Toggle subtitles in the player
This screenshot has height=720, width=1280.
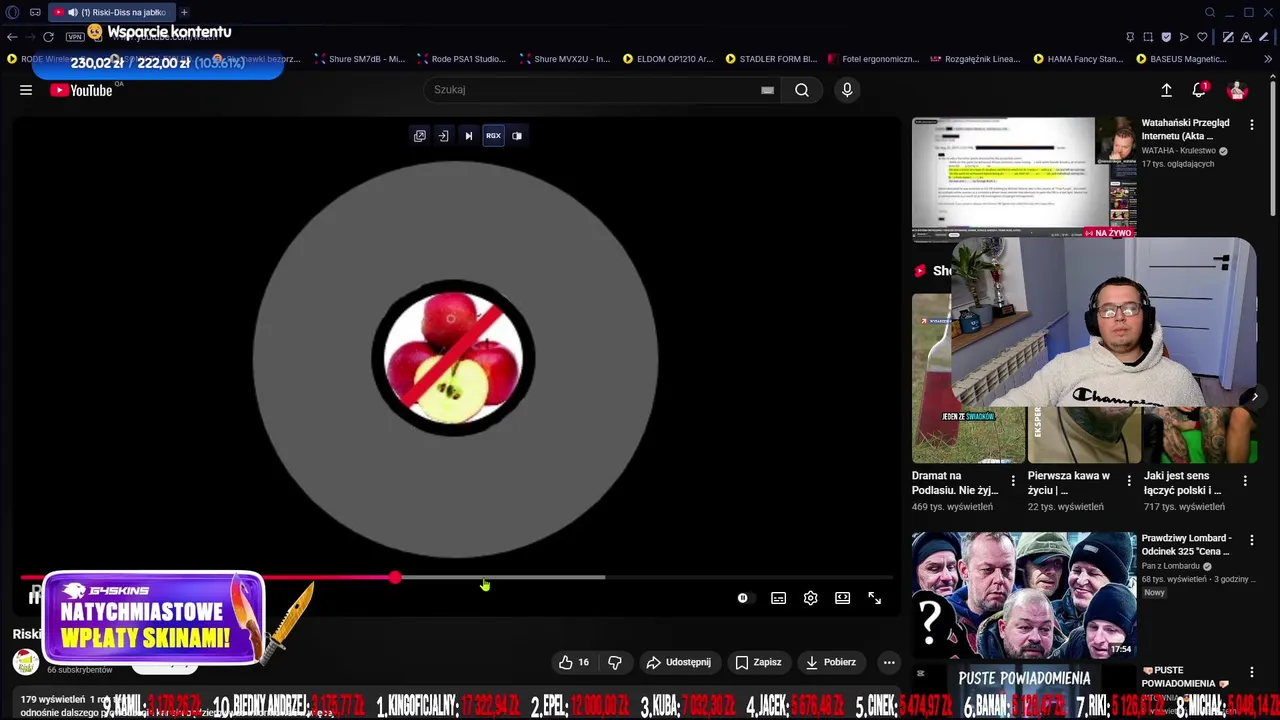pos(778,598)
